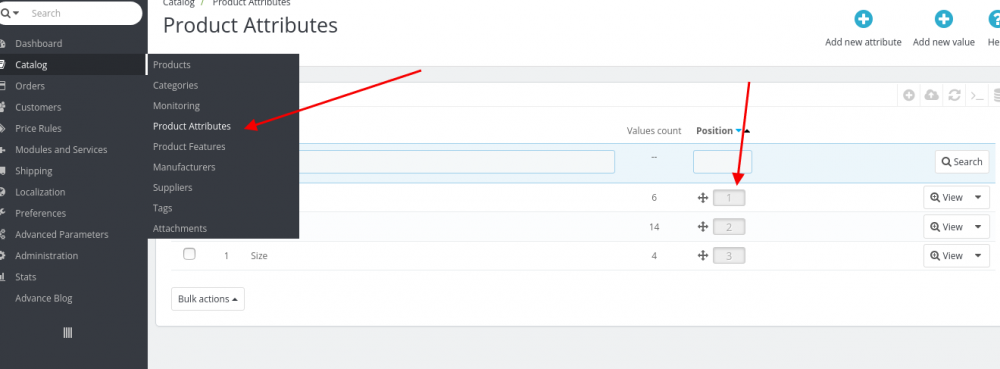Image resolution: width=1000 pixels, height=369 pixels.
Task: Open the Localization sidebar menu
Action: tap(40, 192)
